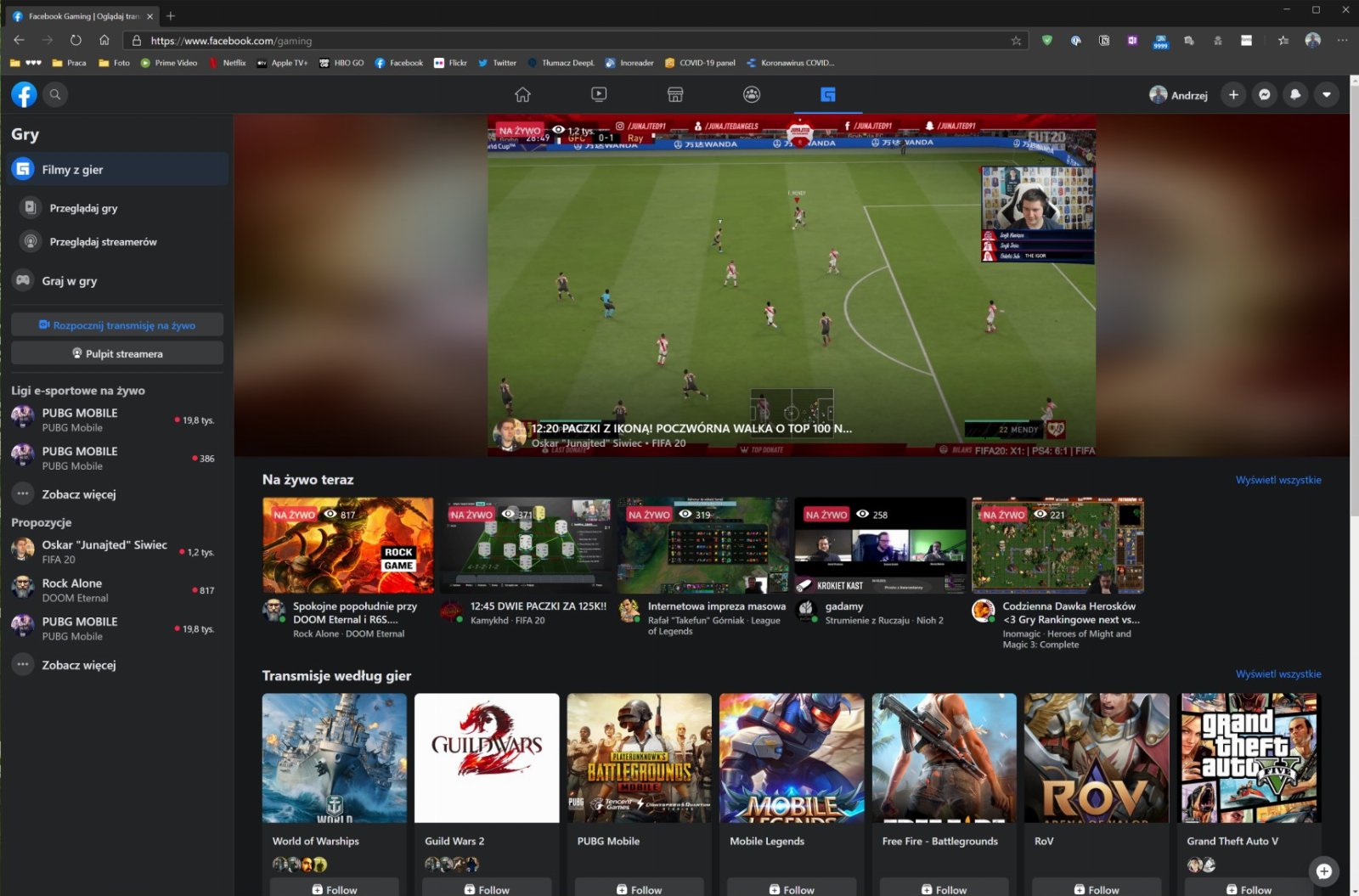This screenshot has width=1359, height=896.
Task: Open the DOOM Eternal Rock Game stream thumbnail
Action: coord(347,545)
